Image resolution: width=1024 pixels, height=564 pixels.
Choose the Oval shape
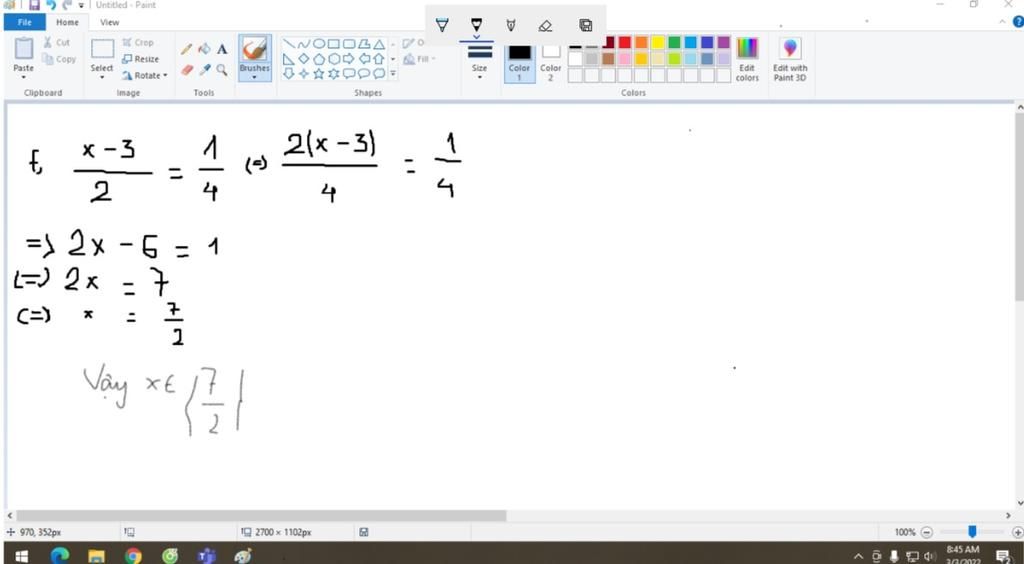point(319,44)
